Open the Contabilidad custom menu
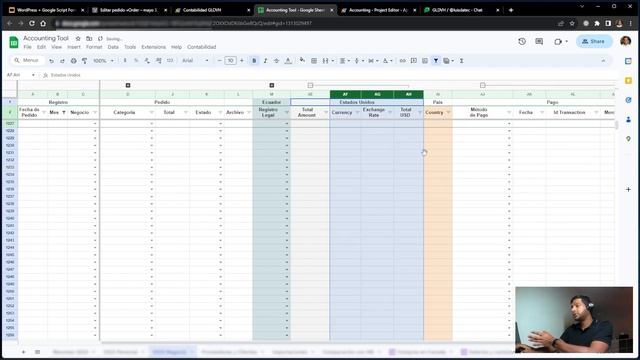 click(x=202, y=47)
